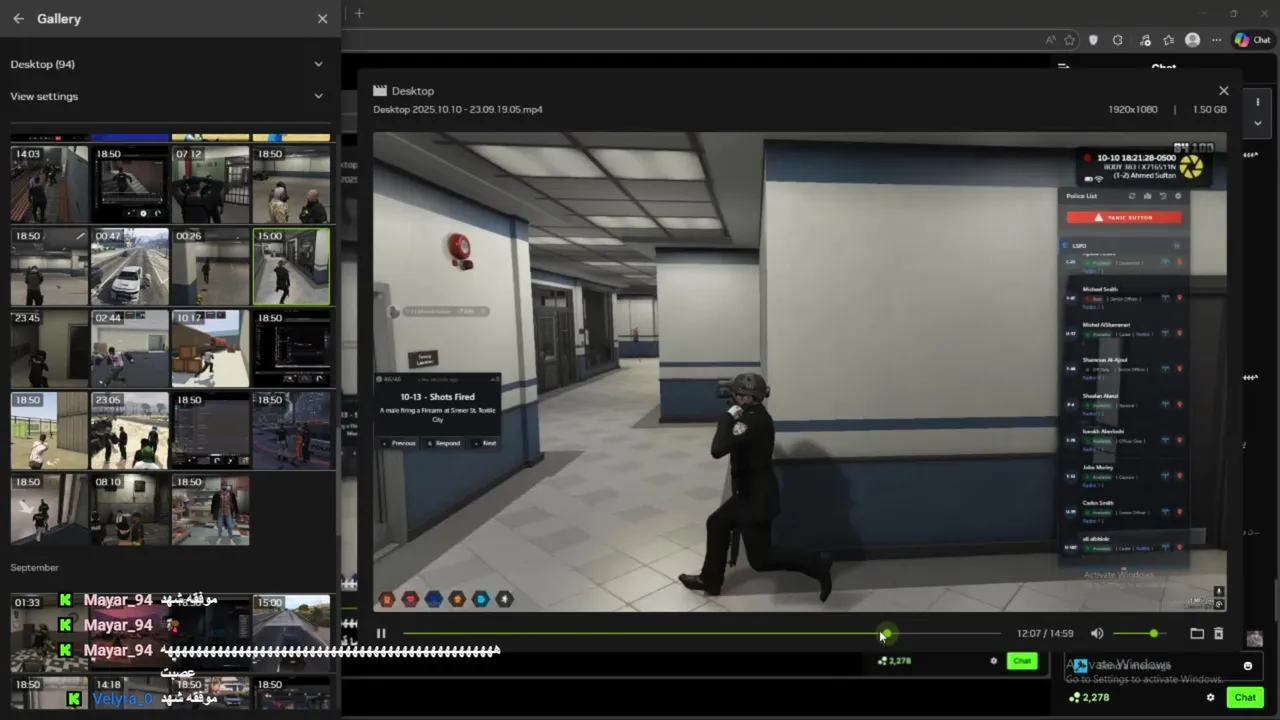Open the browser profile avatar
Screen dimensions: 1280x720
1192,40
